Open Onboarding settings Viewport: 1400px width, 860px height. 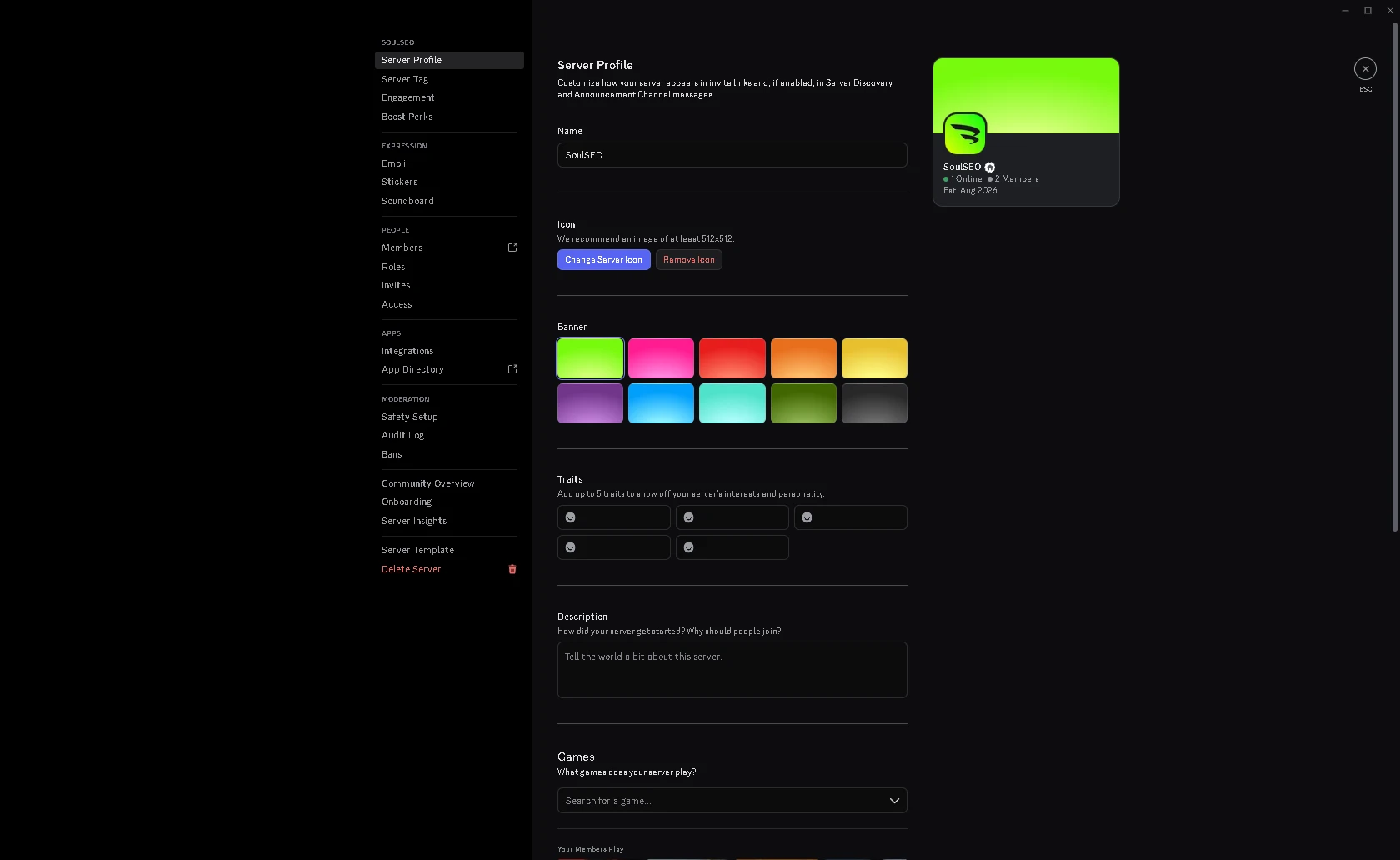(x=449, y=502)
